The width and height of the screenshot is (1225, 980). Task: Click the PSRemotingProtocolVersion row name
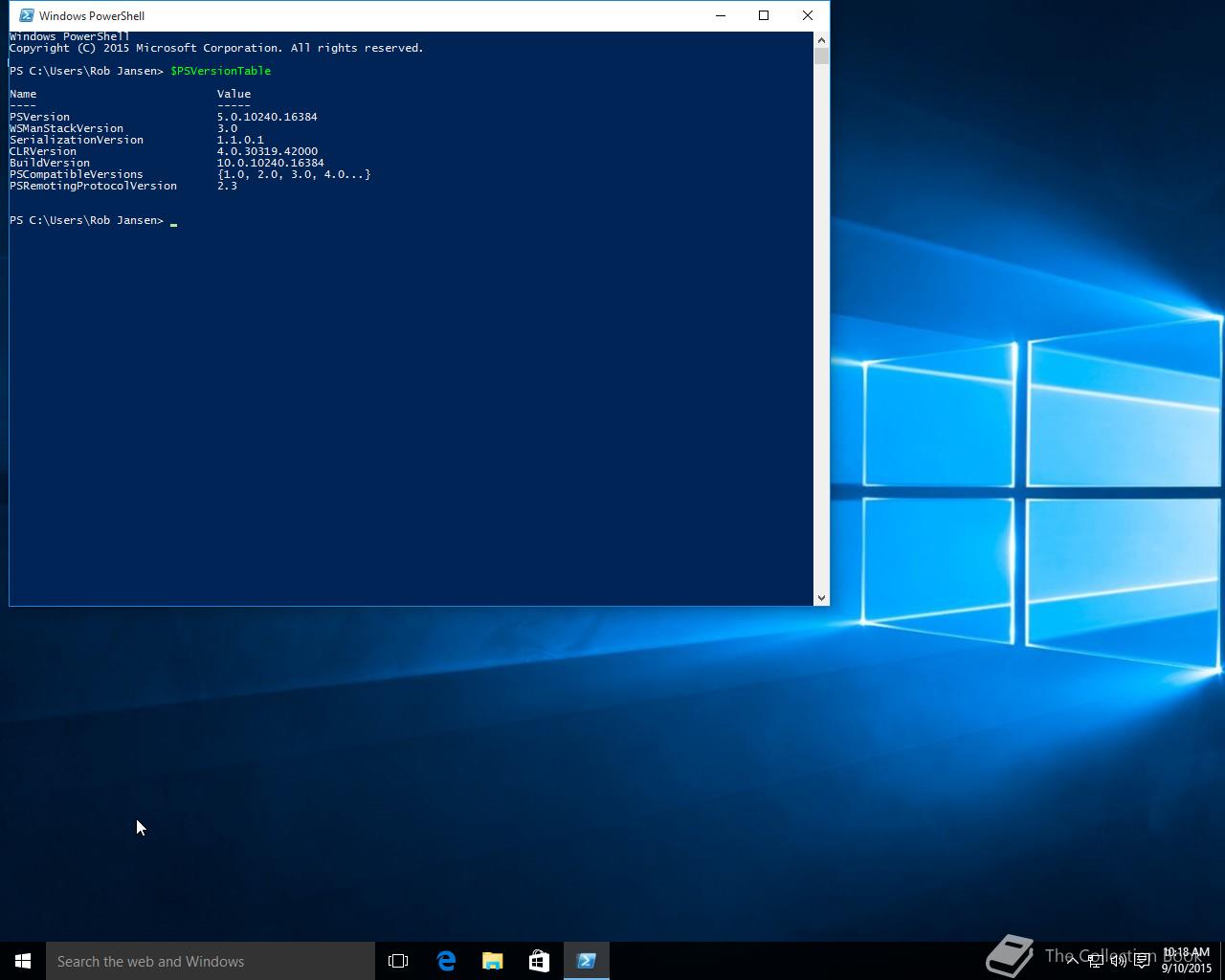coord(93,186)
